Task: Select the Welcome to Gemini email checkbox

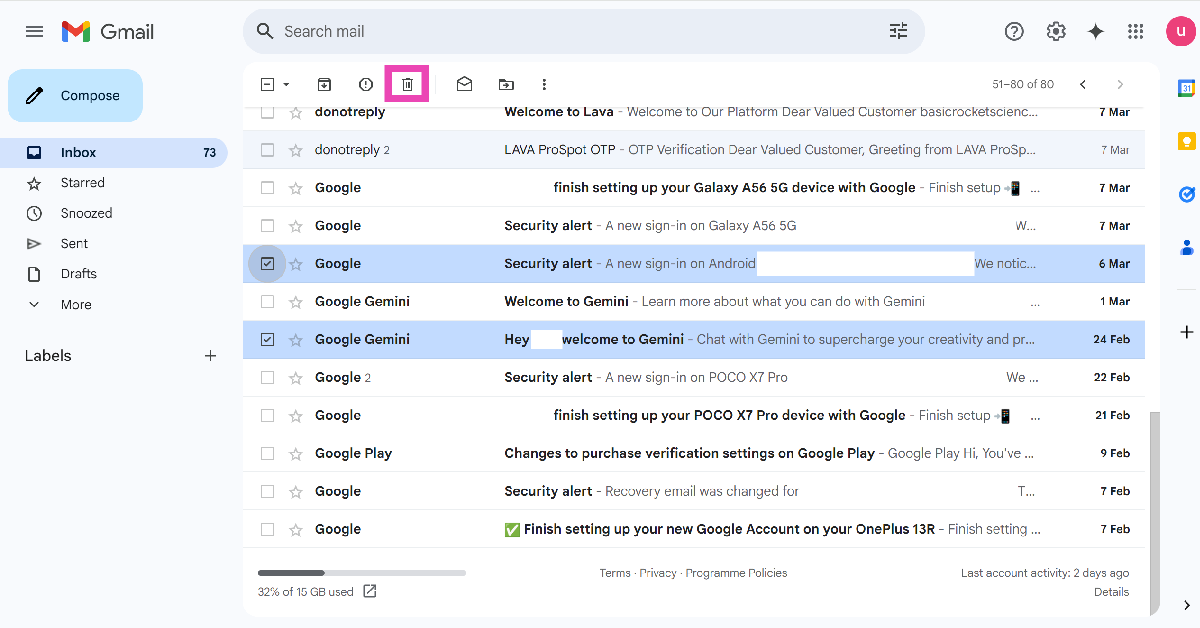Action: point(267,302)
